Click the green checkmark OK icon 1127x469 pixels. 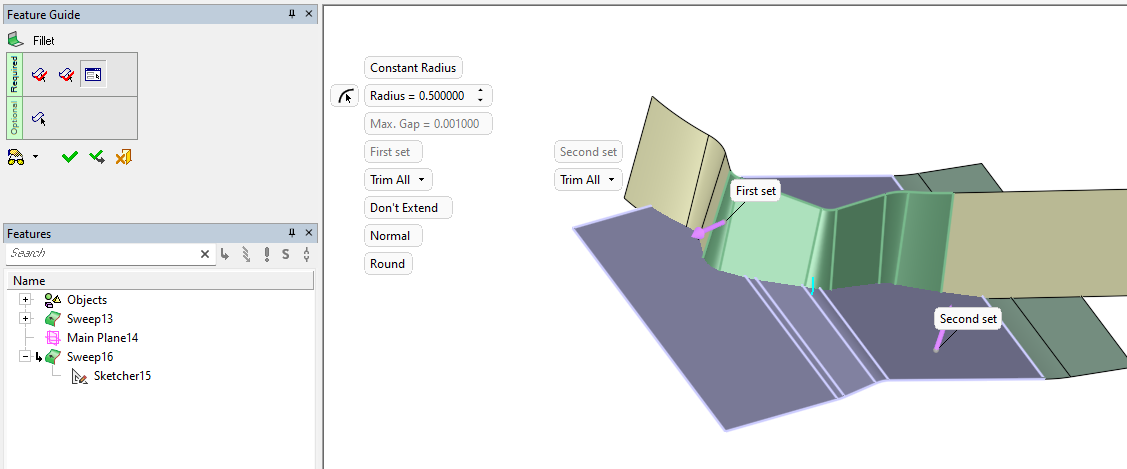(x=69, y=157)
